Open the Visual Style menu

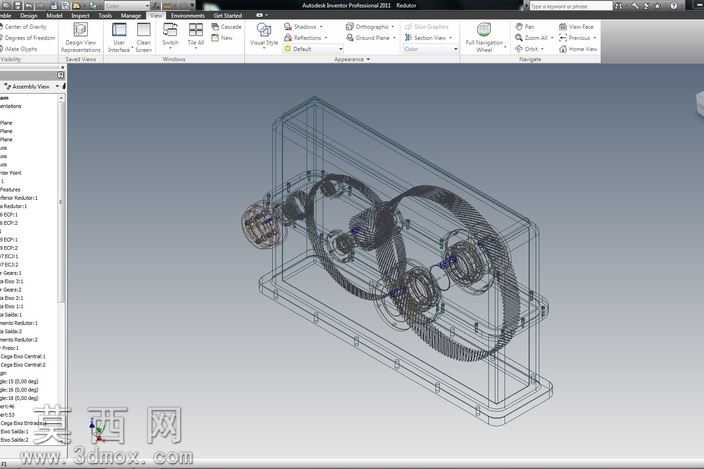pyautogui.click(x=264, y=35)
